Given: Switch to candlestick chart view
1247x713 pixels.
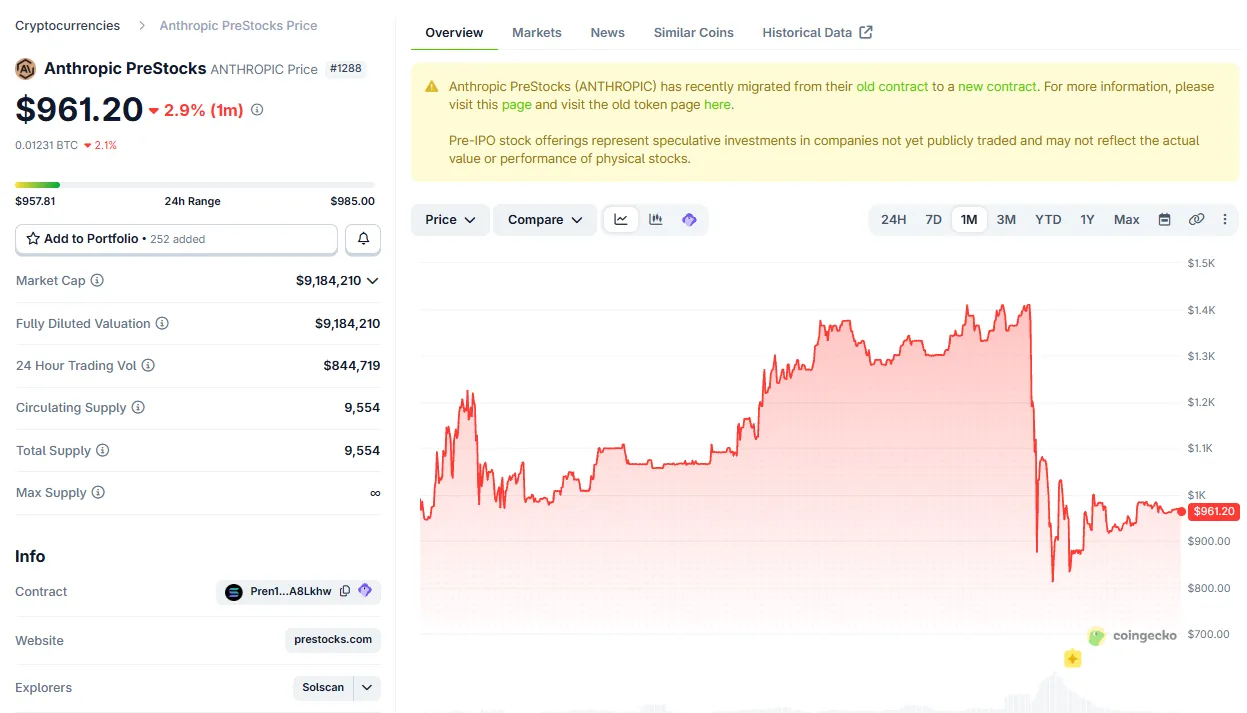Looking at the screenshot, I should click(656, 220).
